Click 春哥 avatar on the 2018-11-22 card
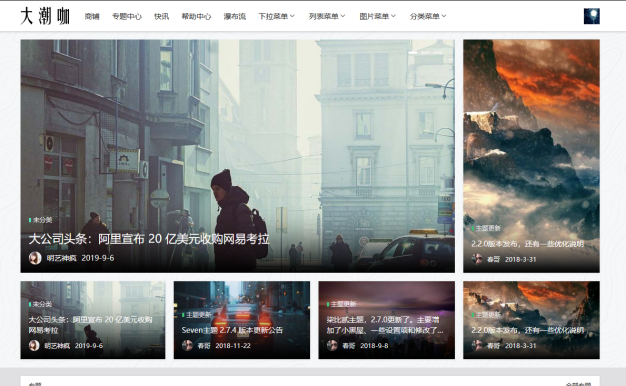Viewport: 626px width, 386px height. pyautogui.click(x=187, y=345)
